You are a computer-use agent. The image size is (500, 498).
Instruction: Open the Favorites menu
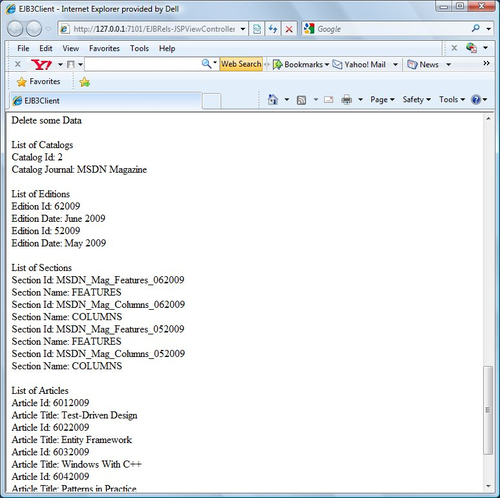click(104, 48)
